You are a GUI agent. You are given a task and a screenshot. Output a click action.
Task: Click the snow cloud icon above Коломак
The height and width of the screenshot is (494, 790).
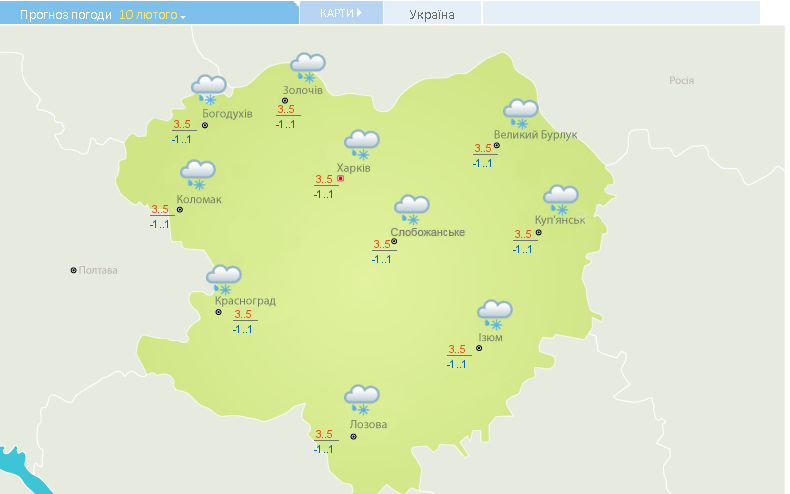[x=198, y=174]
